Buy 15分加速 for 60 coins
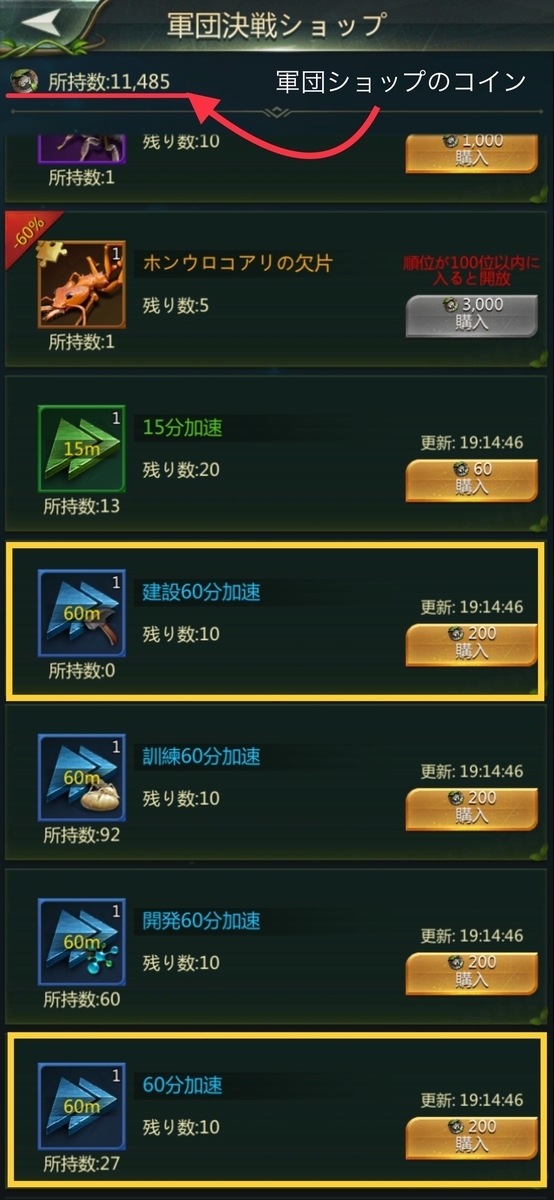The image size is (554, 1200). point(471,480)
